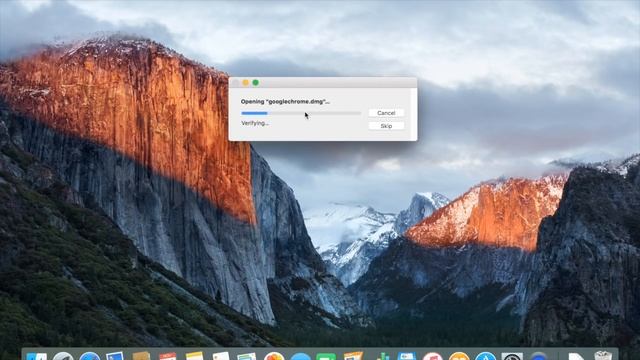Viewport: 640px width, 360px height.
Task: Open Finder from the Dock
Action: coord(37,356)
